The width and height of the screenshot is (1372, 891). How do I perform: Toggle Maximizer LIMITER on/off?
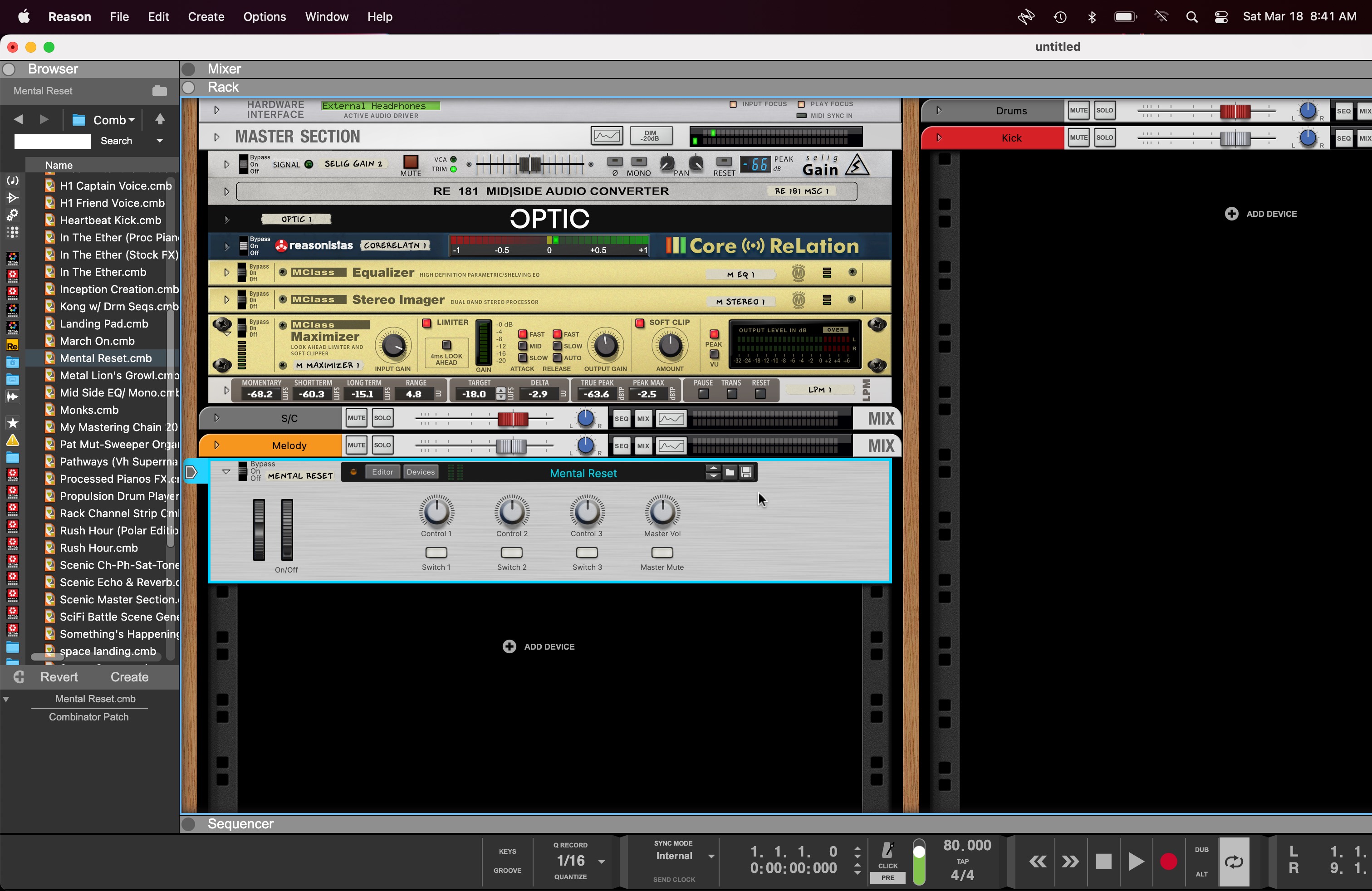pyautogui.click(x=426, y=323)
